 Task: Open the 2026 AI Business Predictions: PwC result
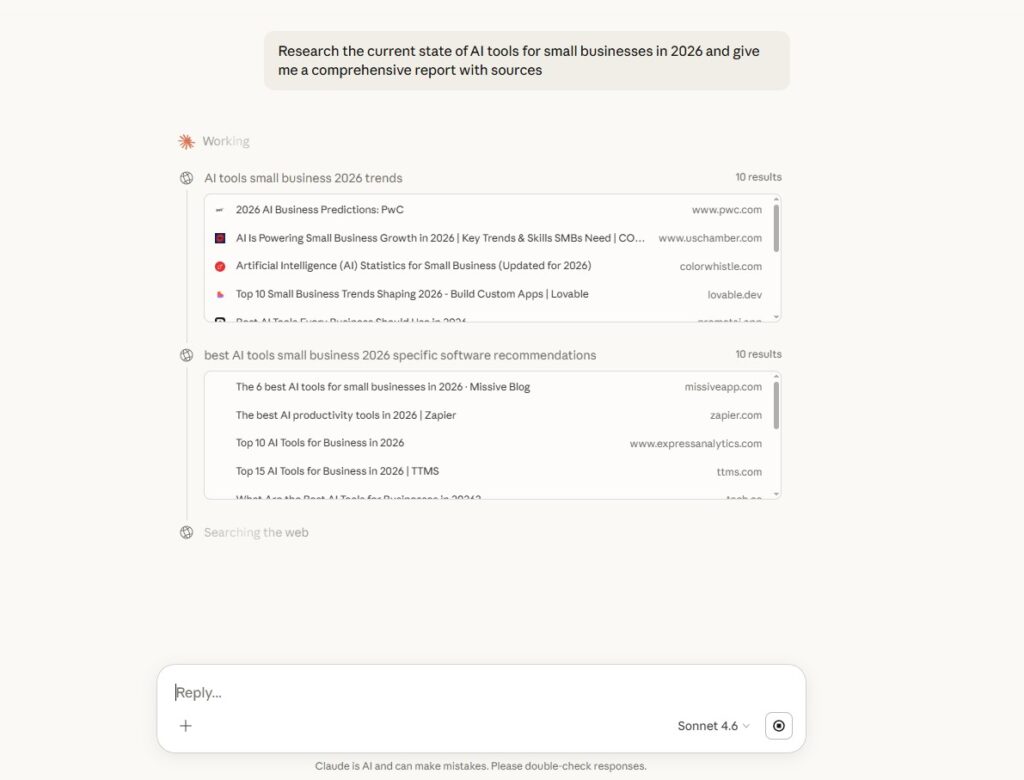coord(319,210)
